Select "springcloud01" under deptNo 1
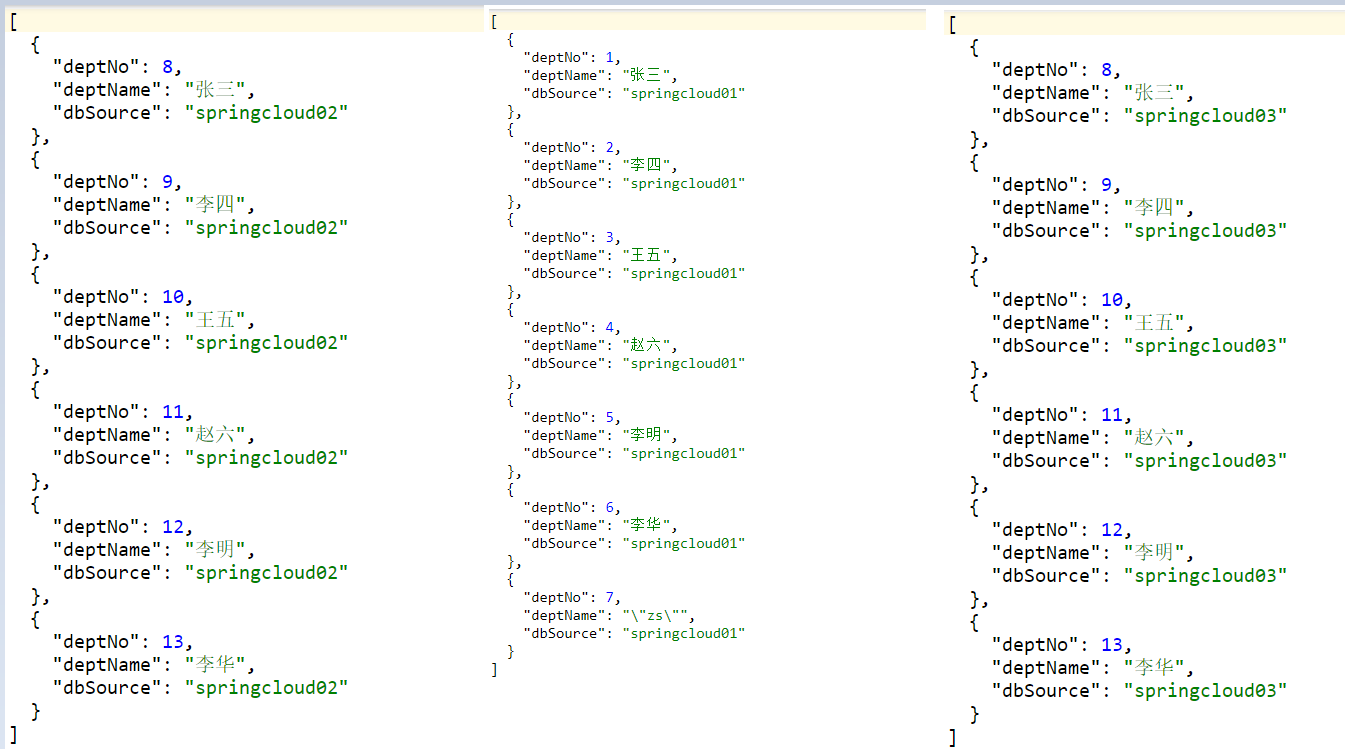The height and width of the screenshot is (749, 1345). (684, 93)
